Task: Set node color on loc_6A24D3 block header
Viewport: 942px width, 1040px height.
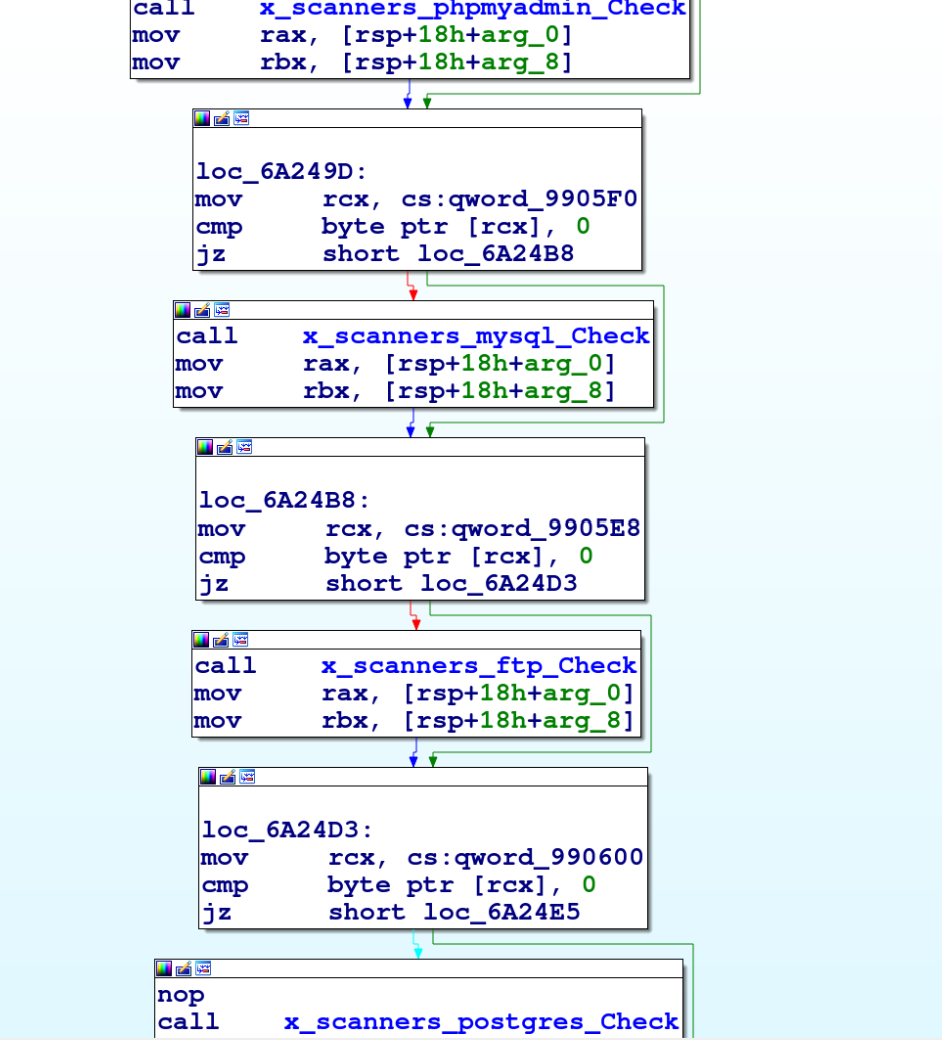Action: (208, 777)
